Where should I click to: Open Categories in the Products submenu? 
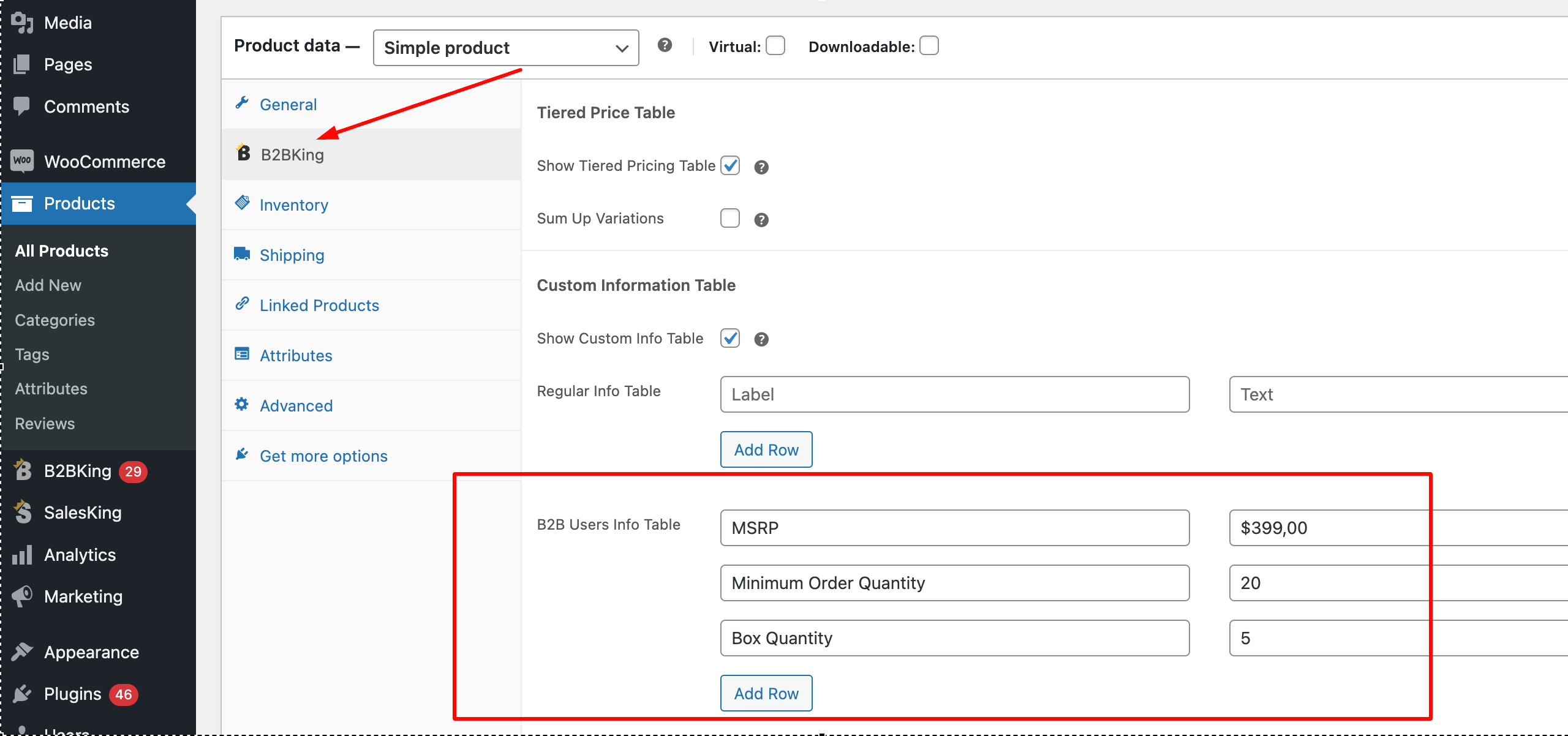point(55,320)
